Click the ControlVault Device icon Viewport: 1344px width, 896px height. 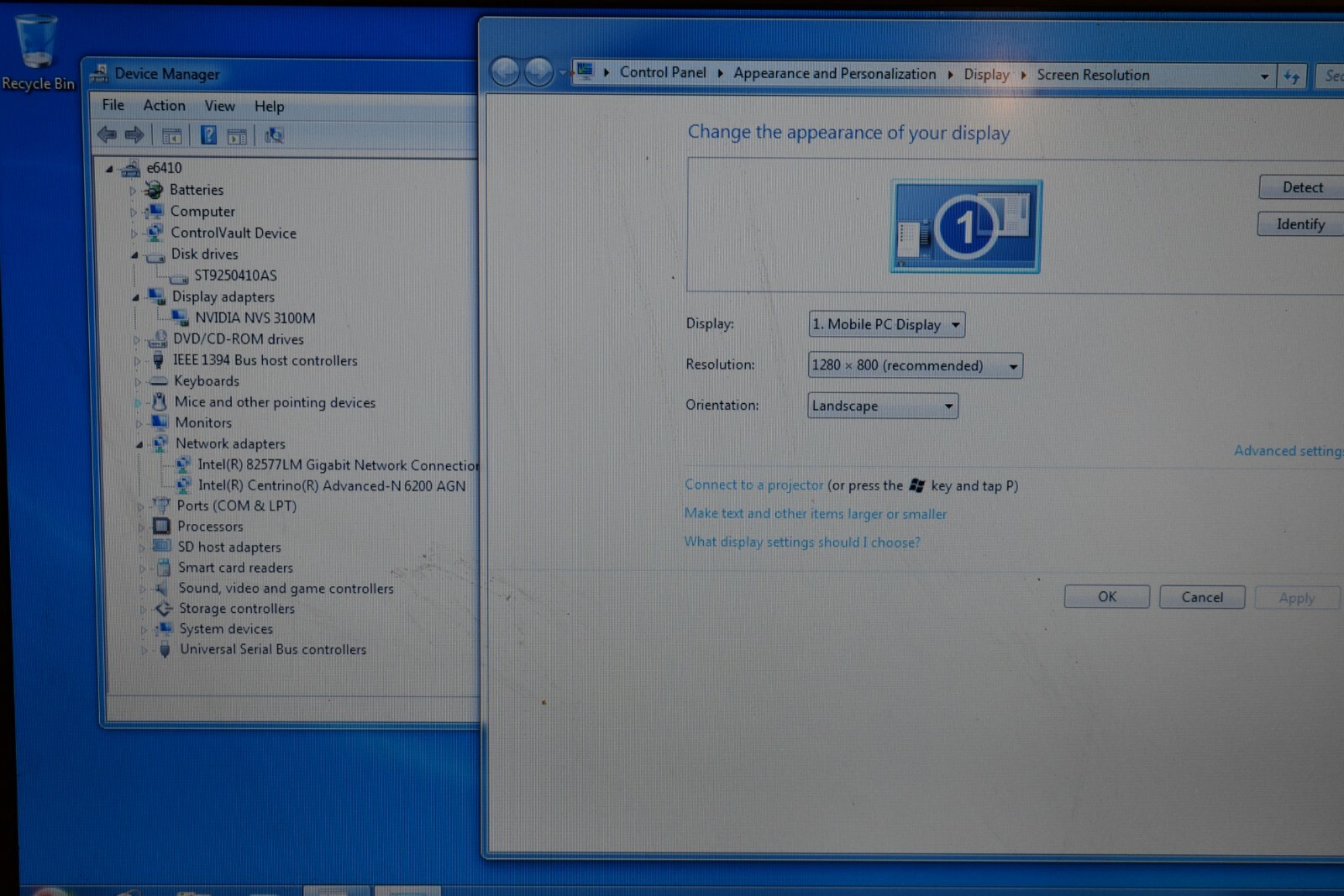coord(155,233)
